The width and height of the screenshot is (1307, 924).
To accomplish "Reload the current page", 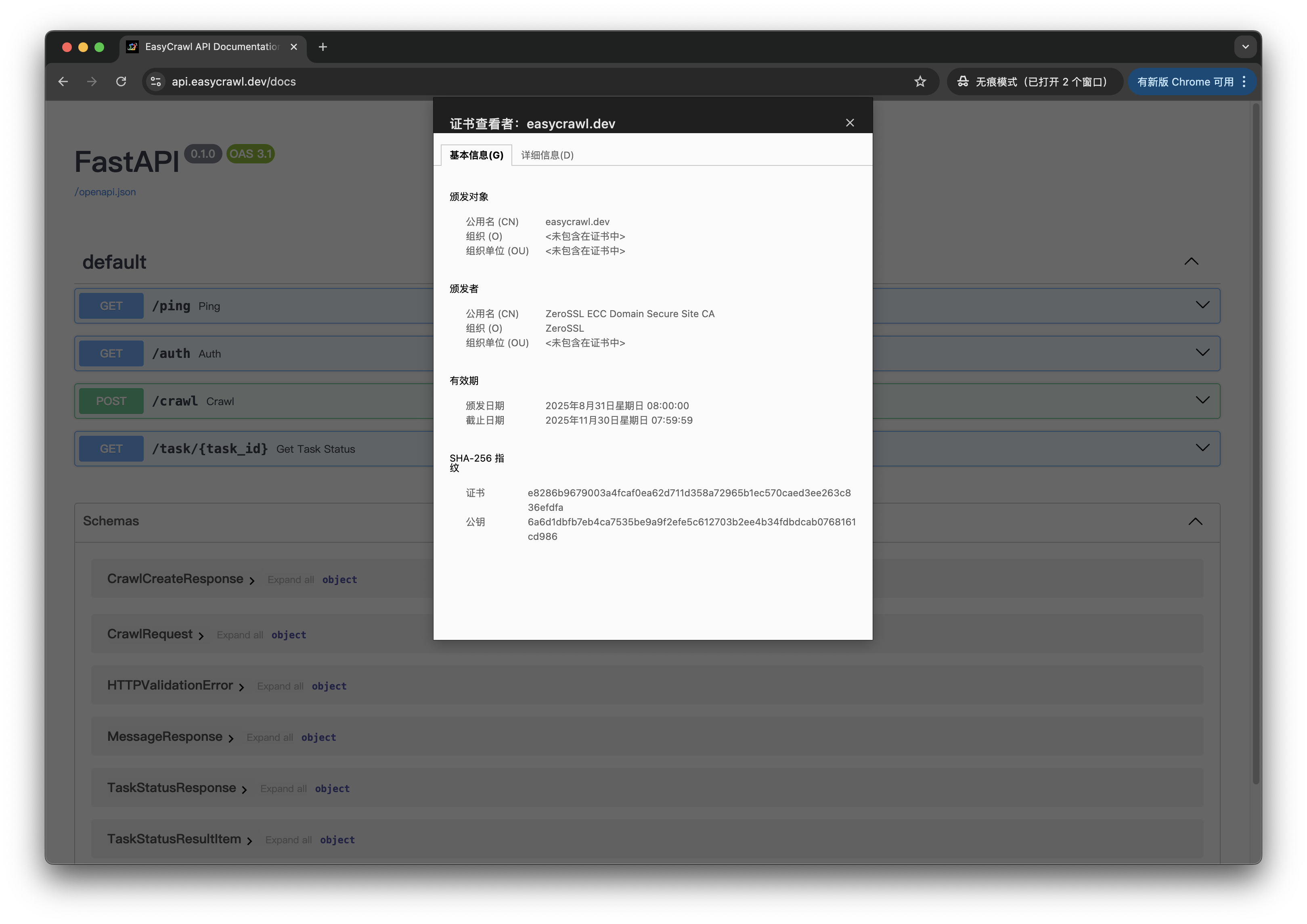I will coord(121,82).
